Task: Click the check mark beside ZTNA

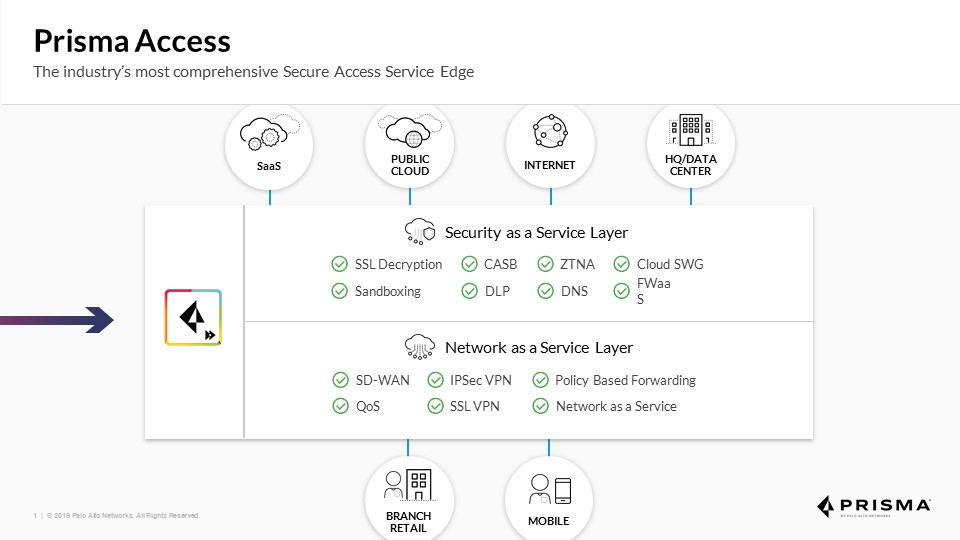Action: click(545, 264)
